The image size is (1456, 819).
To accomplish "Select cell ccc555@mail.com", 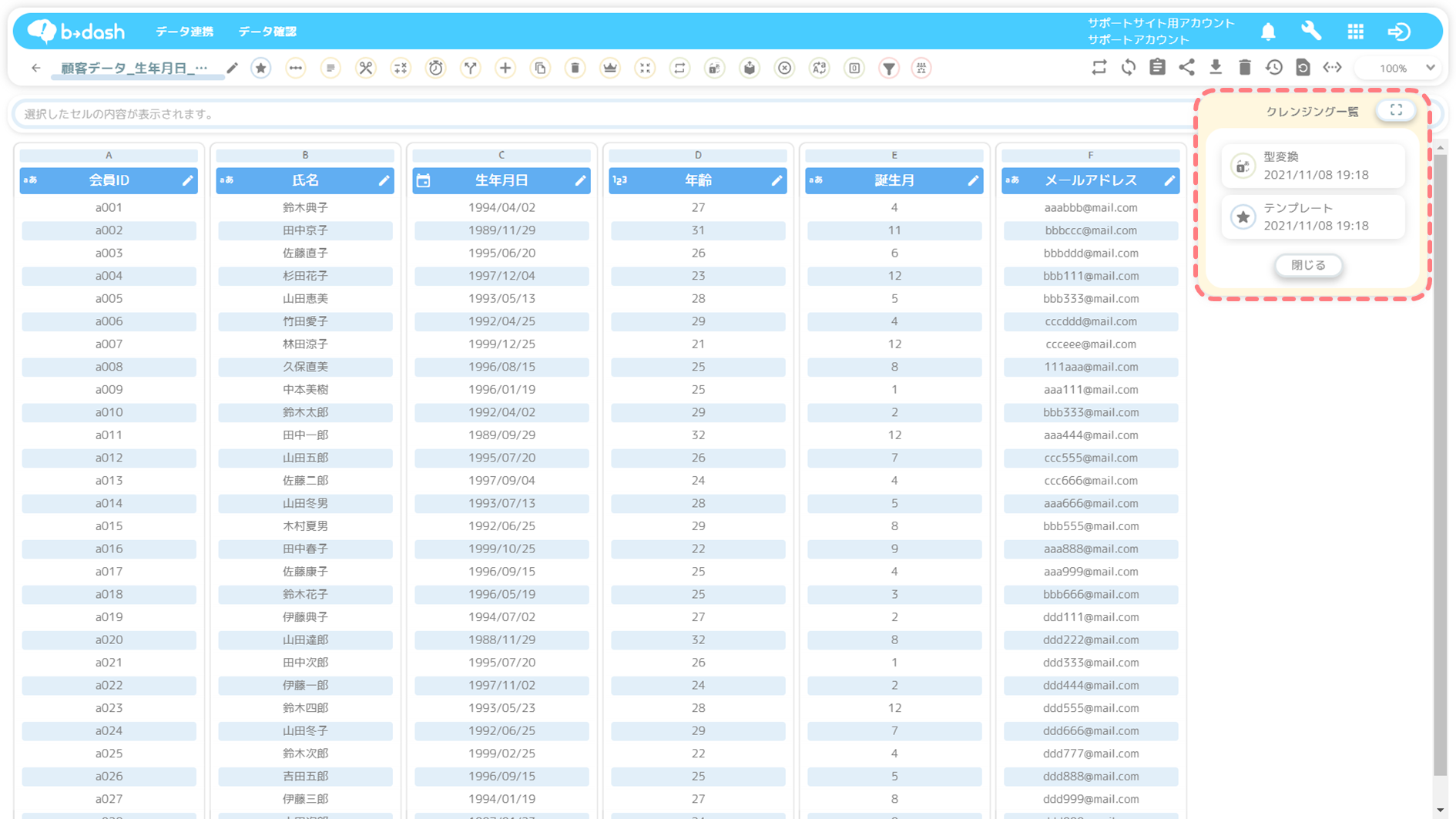I will [x=1091, y=458].
